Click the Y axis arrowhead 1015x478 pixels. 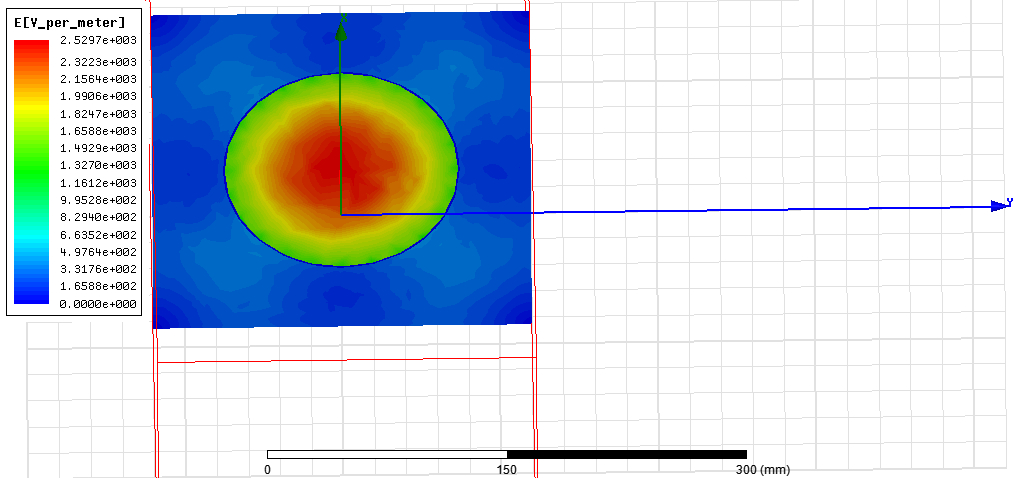click(1000, 206)
